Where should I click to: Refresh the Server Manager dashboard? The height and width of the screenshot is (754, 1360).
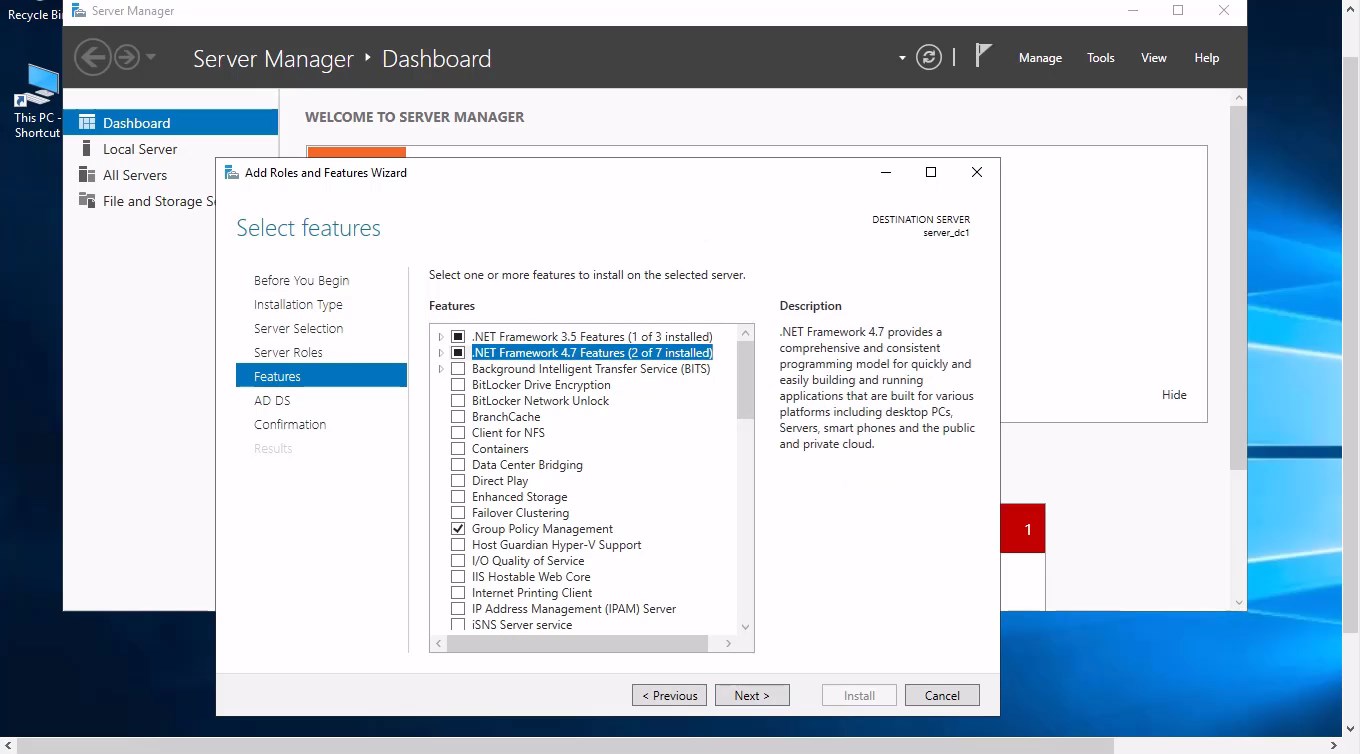(x=929, y=57)
